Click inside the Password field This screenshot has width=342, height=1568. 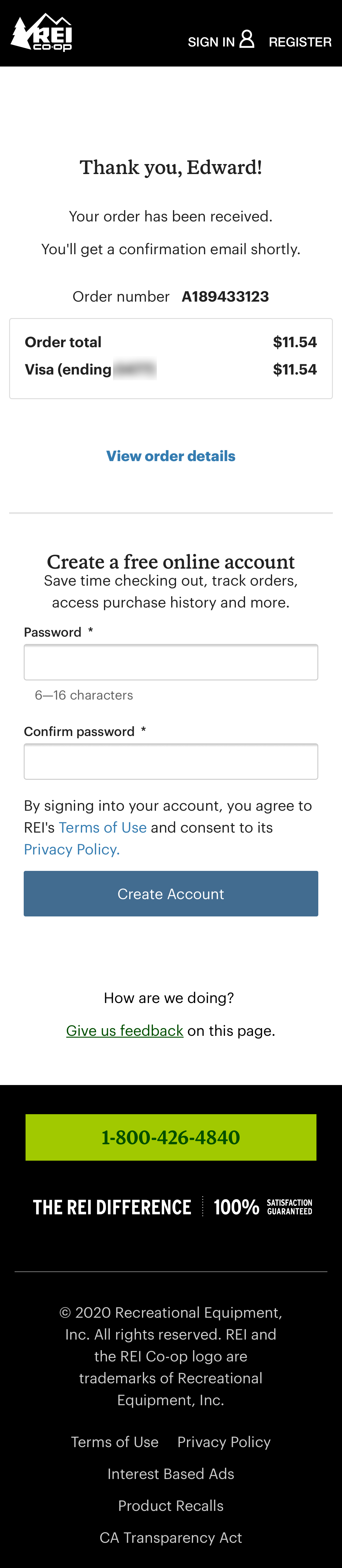coord(171,662)
